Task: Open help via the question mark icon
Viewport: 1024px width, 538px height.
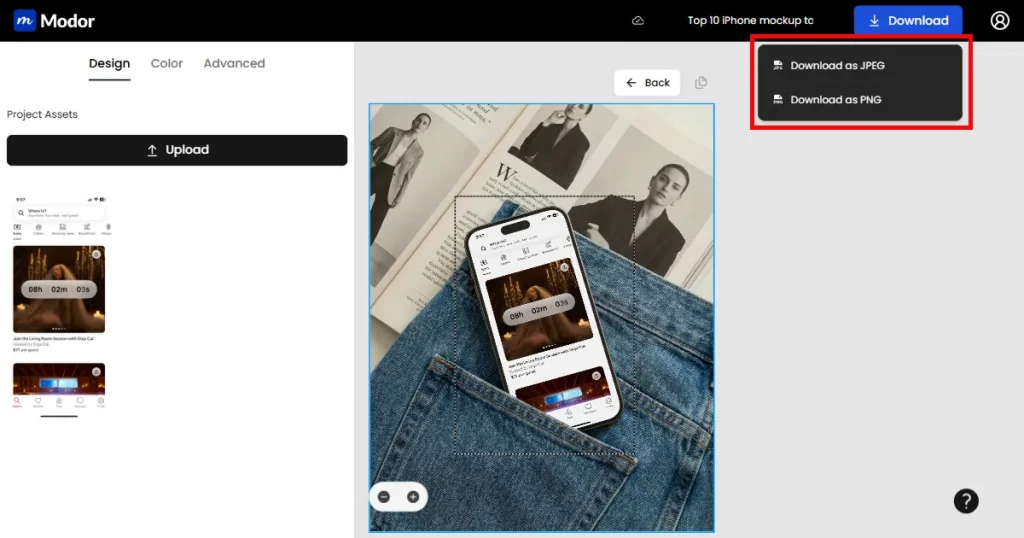Action: pyautogui.click(x=966, y=501)
